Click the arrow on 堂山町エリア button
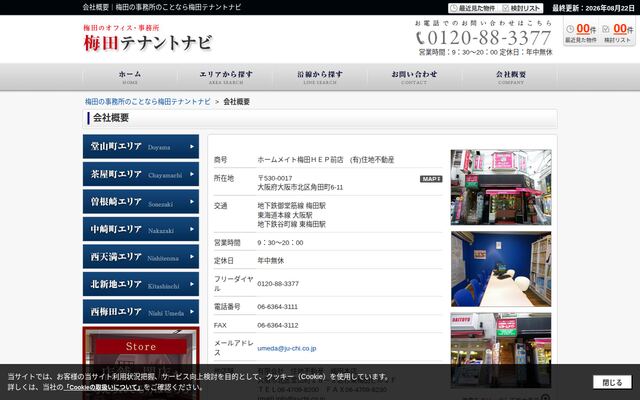The image size is (640, 400). coord(192,147)
